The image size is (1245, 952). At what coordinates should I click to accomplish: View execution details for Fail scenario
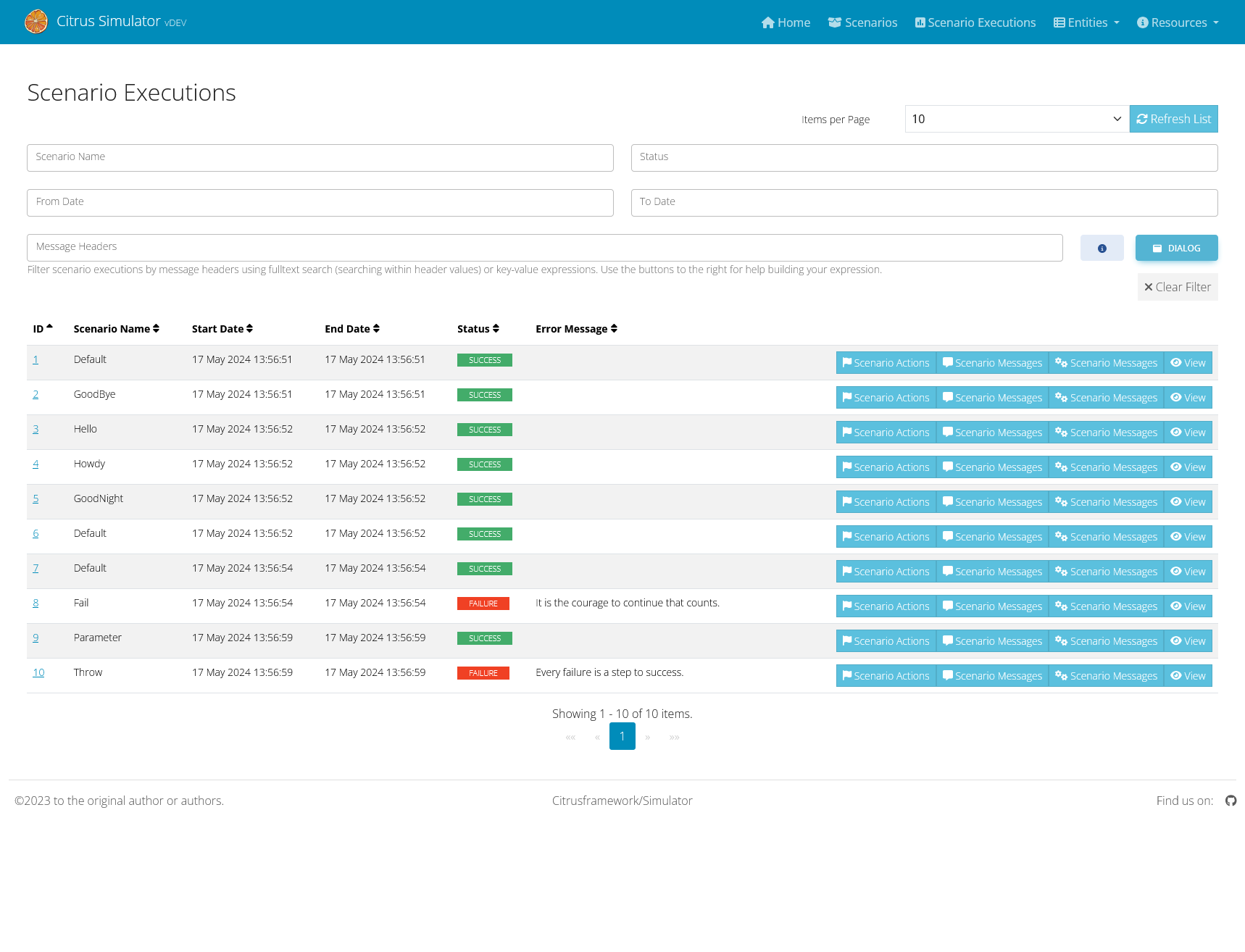click(x=1188, y=606)
